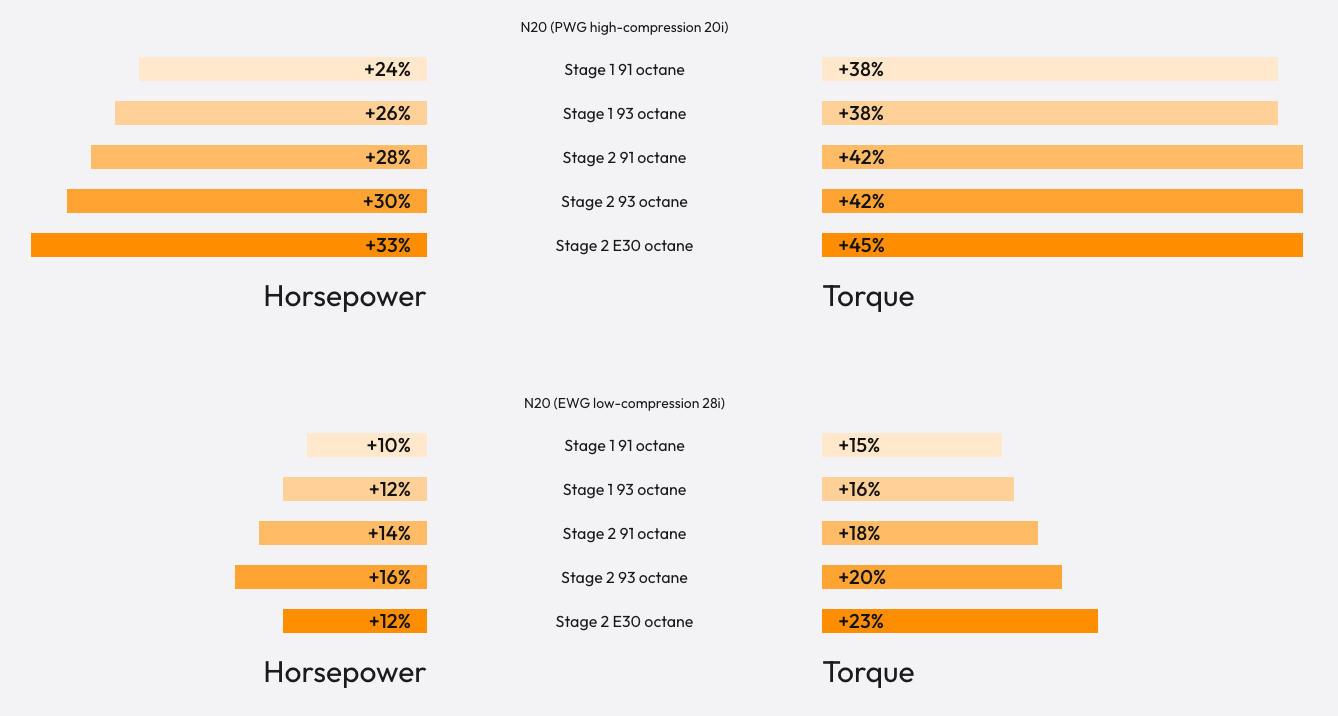
Task: Click the +16% torque bar
Action: tap(918, 489)
